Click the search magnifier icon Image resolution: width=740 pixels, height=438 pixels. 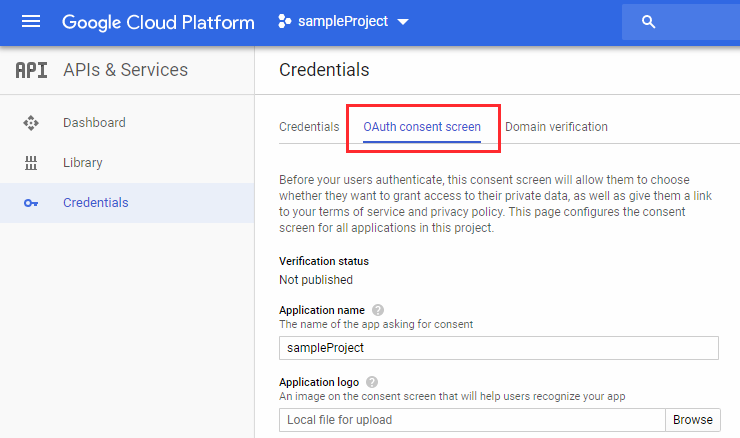648,22
